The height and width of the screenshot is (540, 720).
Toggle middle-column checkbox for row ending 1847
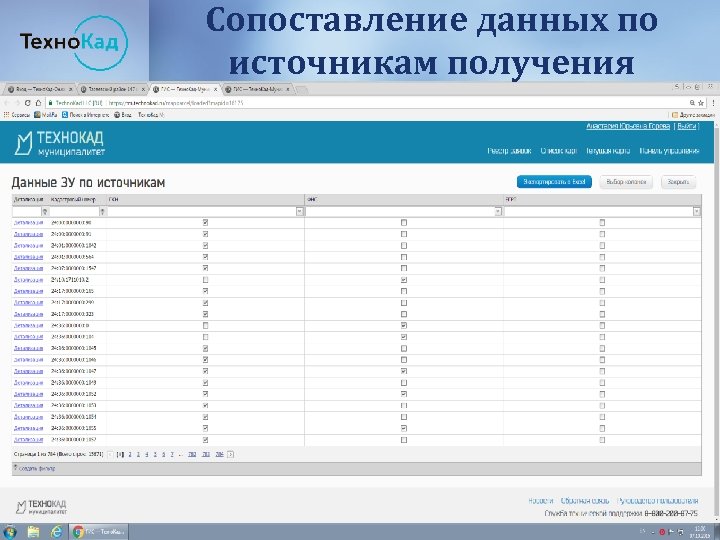(404, 371)
